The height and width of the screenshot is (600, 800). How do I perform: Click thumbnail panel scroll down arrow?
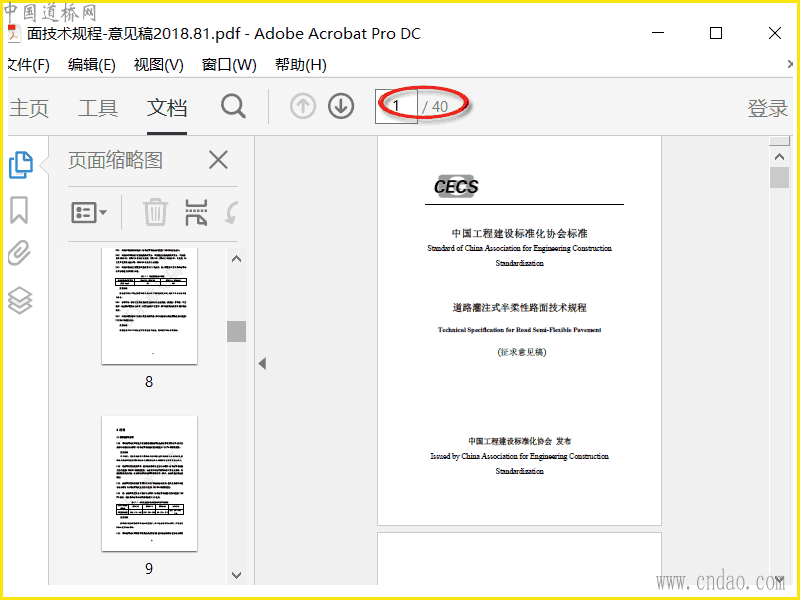point(236,575)
